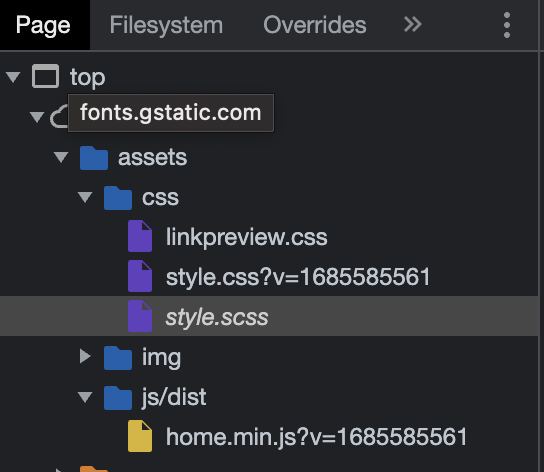Viewport: 544px width, 472px height.
Task: Expand the img folder arrow
Action: [x=85, y=356]
